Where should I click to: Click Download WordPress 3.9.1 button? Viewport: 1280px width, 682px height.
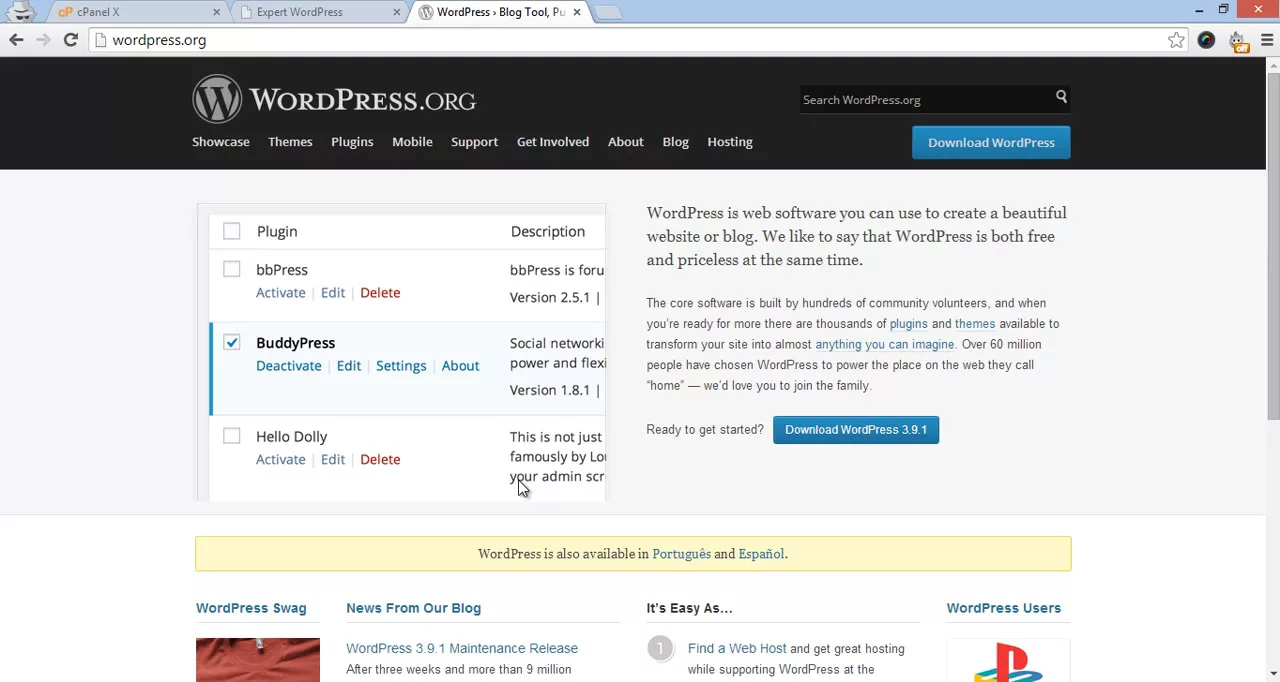click(x=856, y=430)
